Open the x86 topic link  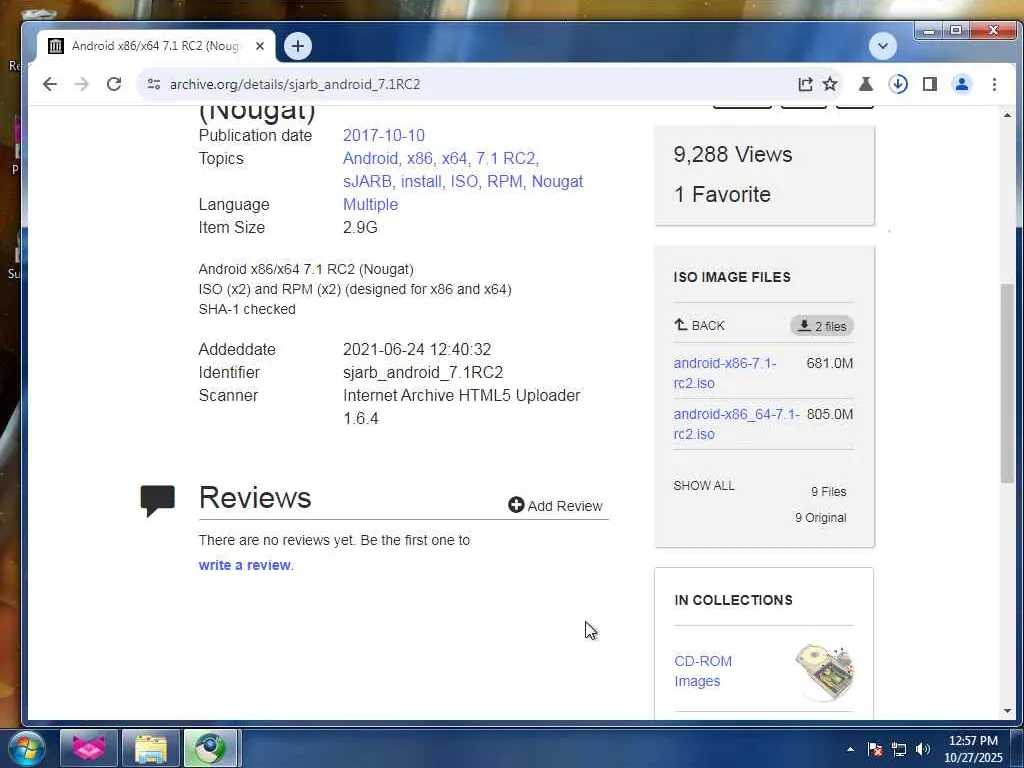click(x=419, y=158)
